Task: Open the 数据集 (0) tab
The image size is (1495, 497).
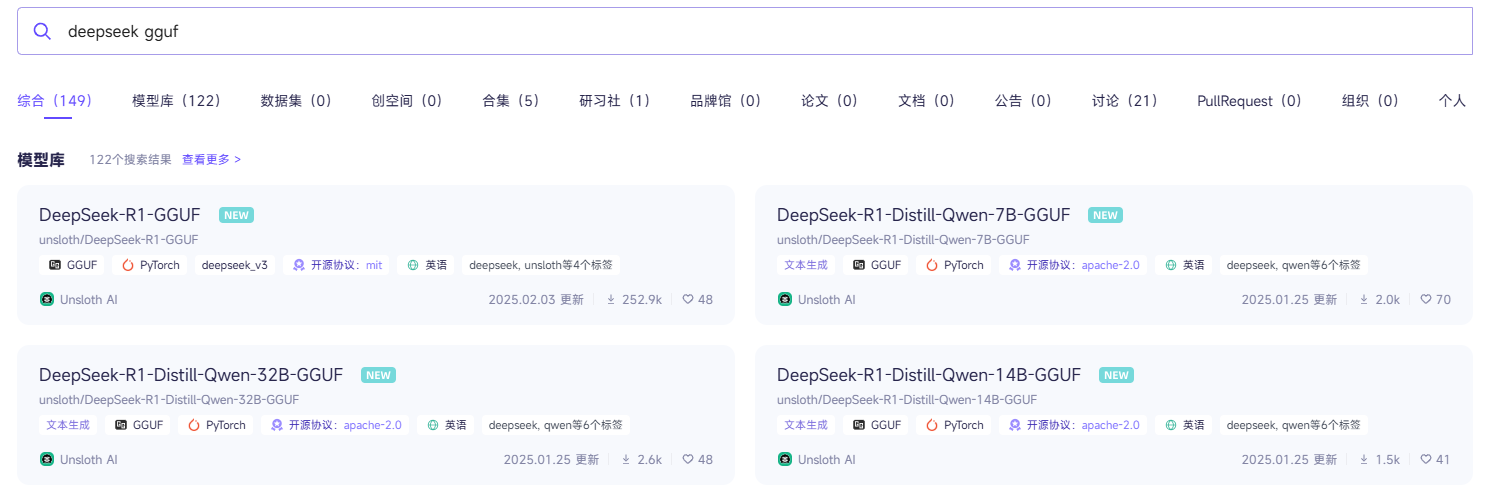Action: click(296, 101)
